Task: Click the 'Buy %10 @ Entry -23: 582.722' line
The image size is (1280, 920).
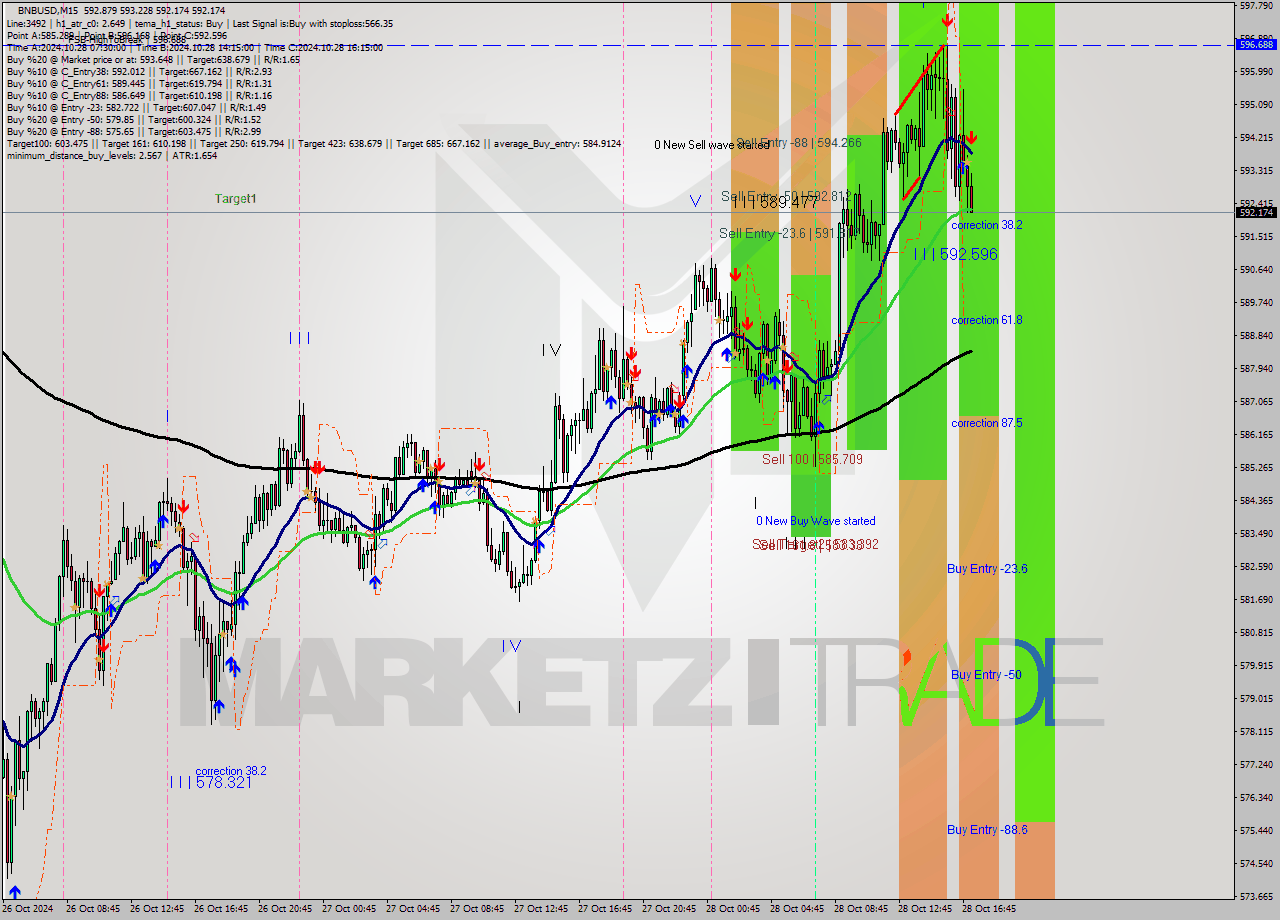Action: [136, 107]
